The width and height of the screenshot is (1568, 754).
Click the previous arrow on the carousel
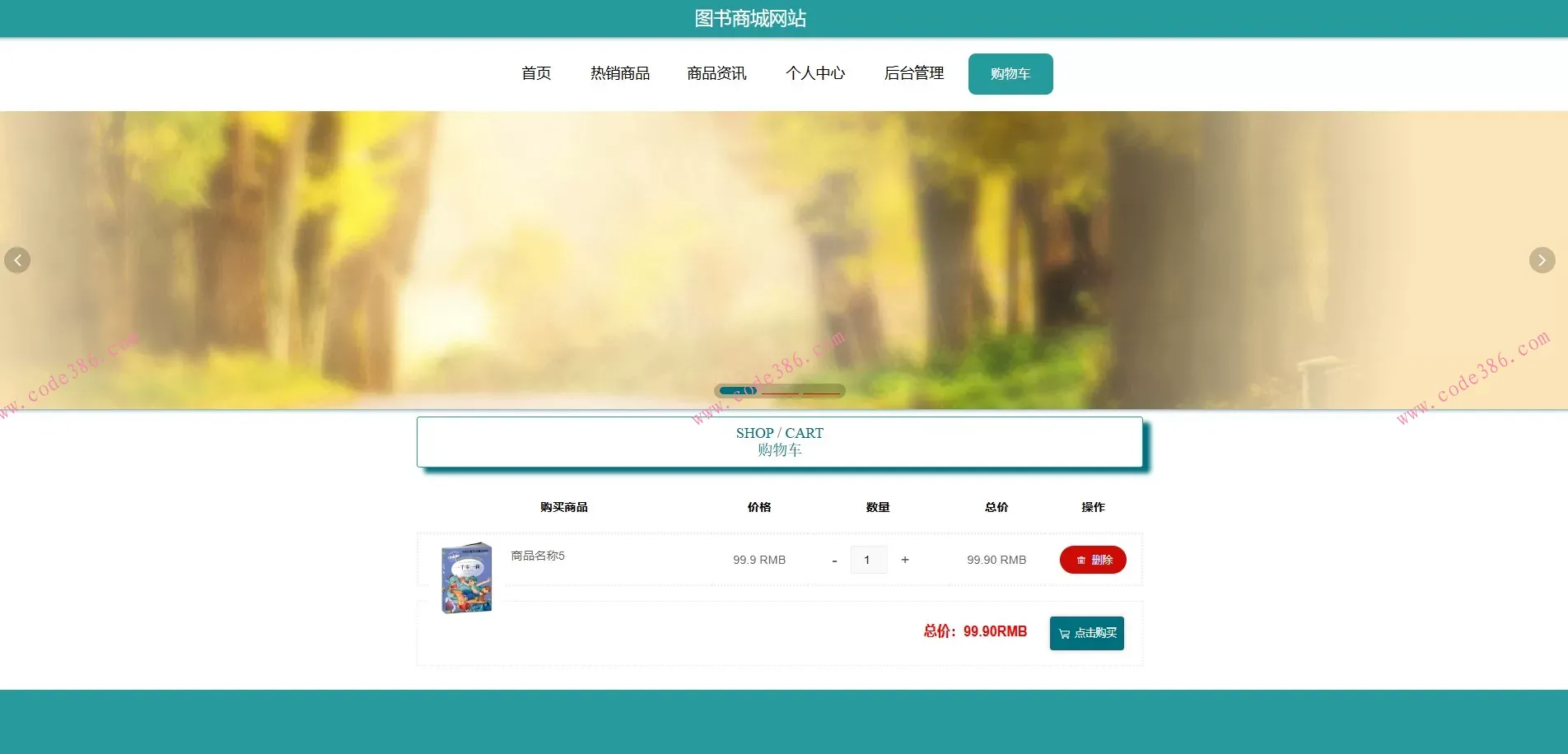click(18, 260)
